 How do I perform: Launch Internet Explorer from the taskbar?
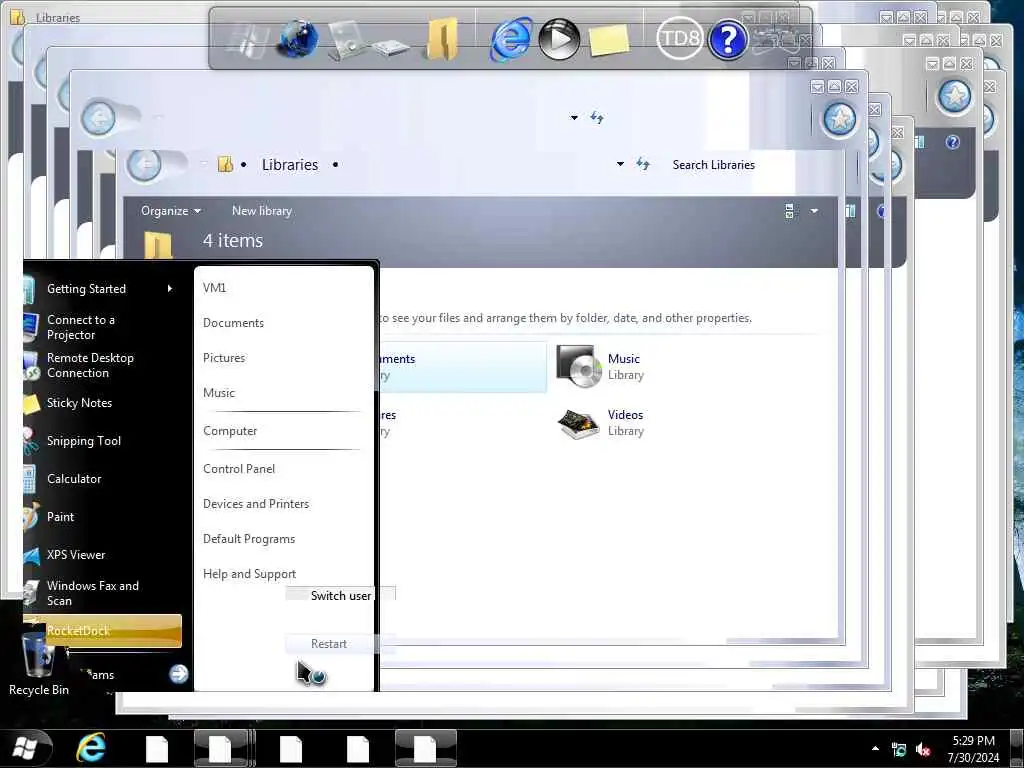tap(91, 748)
